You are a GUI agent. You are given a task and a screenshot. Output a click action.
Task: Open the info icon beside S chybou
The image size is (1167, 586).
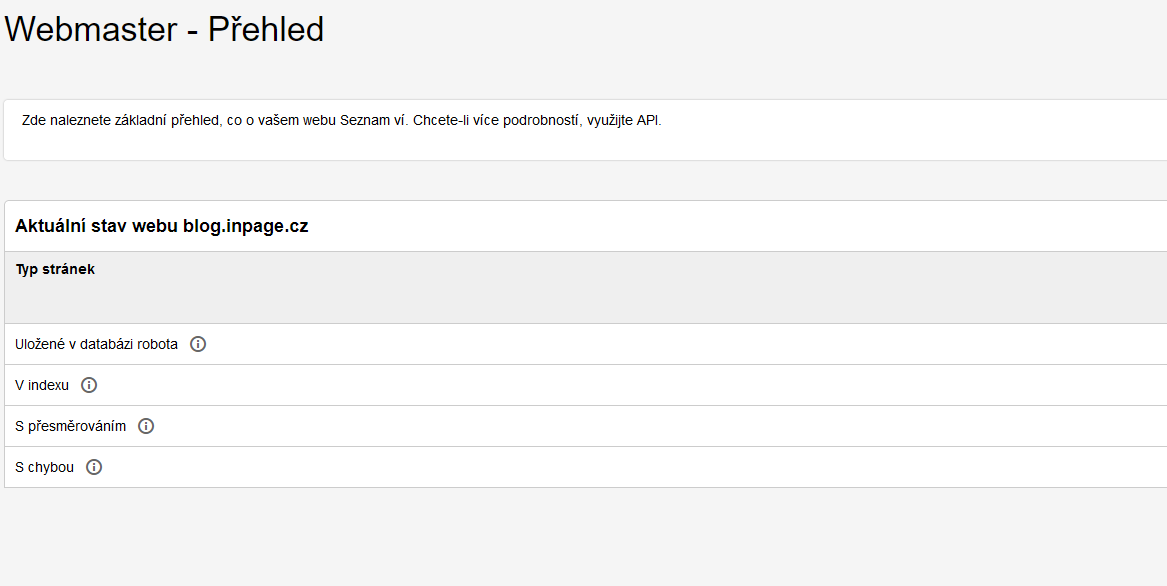(x=94, y=467)
